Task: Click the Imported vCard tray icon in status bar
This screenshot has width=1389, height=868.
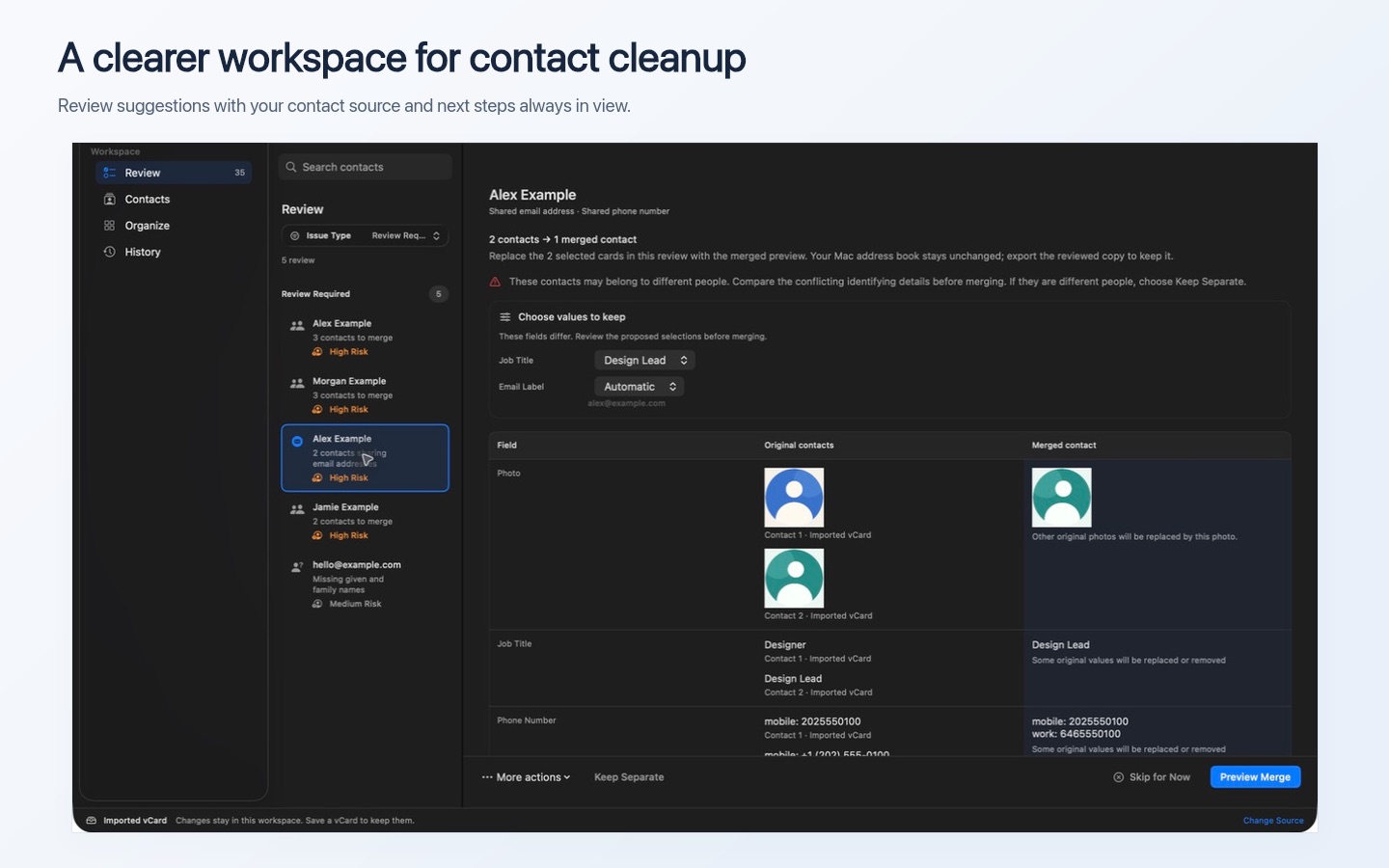Action: 92,821
